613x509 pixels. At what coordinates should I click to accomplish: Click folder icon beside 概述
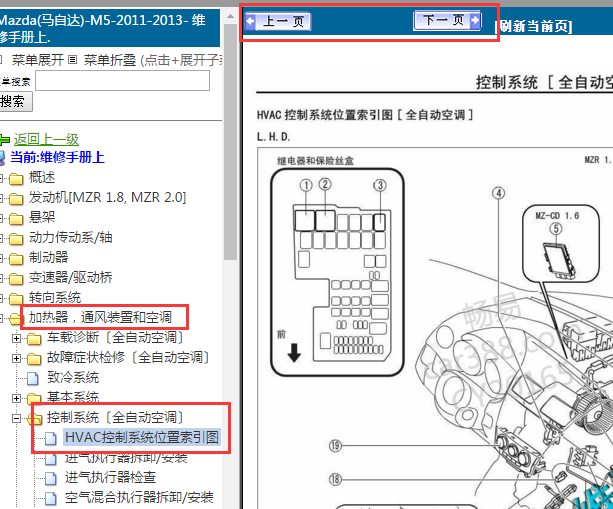click(16, 179)
